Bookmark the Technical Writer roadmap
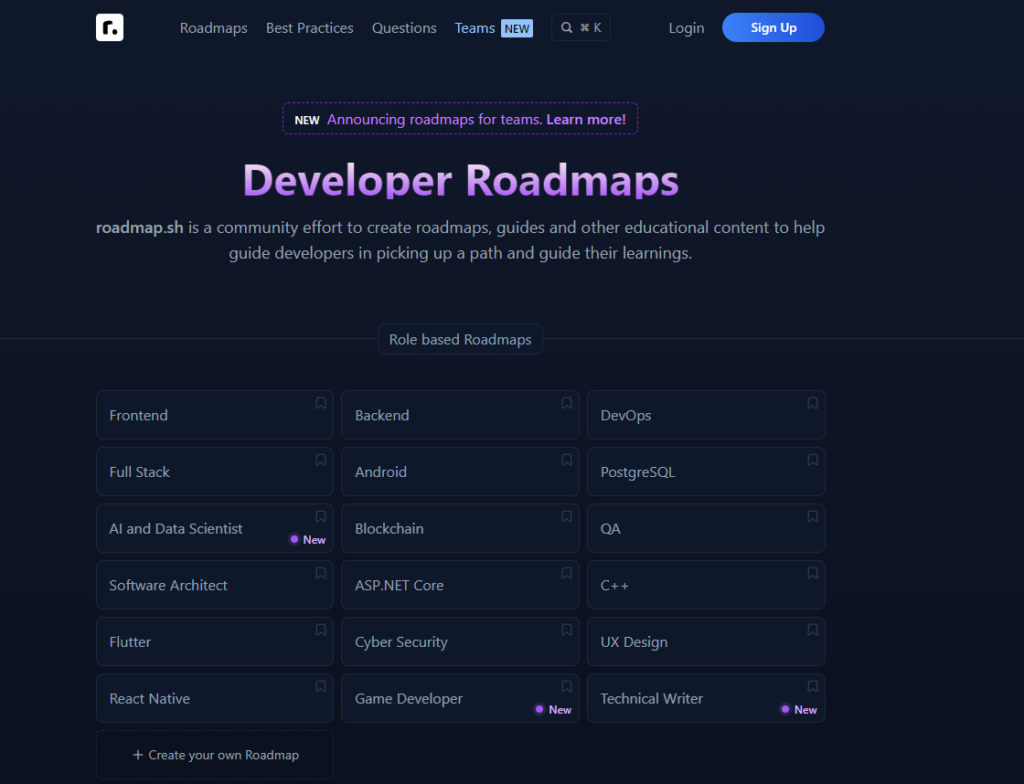 click(x=812, y=687)
